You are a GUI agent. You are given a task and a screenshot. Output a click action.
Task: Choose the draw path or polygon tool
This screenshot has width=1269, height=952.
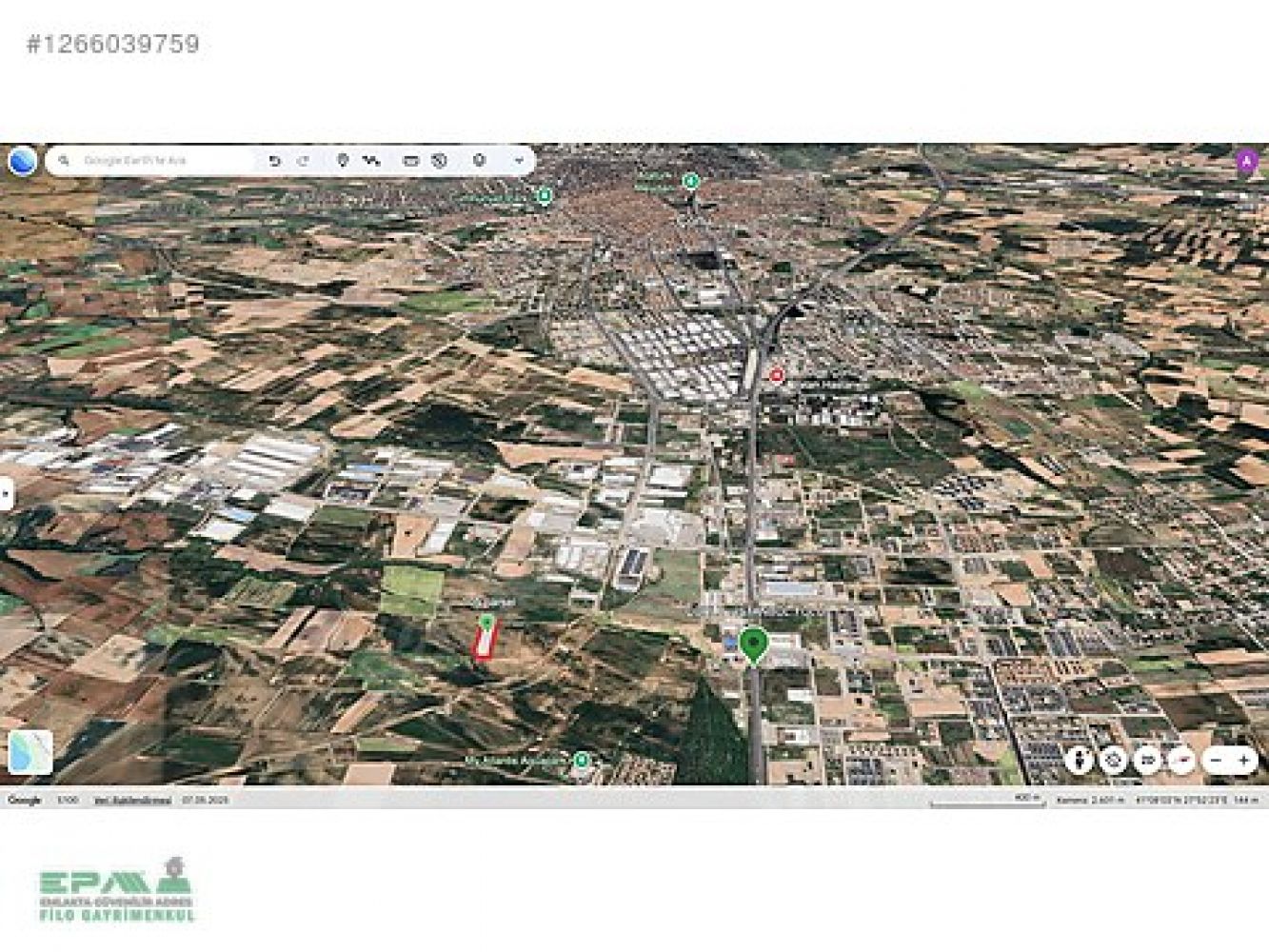[371, 161]
